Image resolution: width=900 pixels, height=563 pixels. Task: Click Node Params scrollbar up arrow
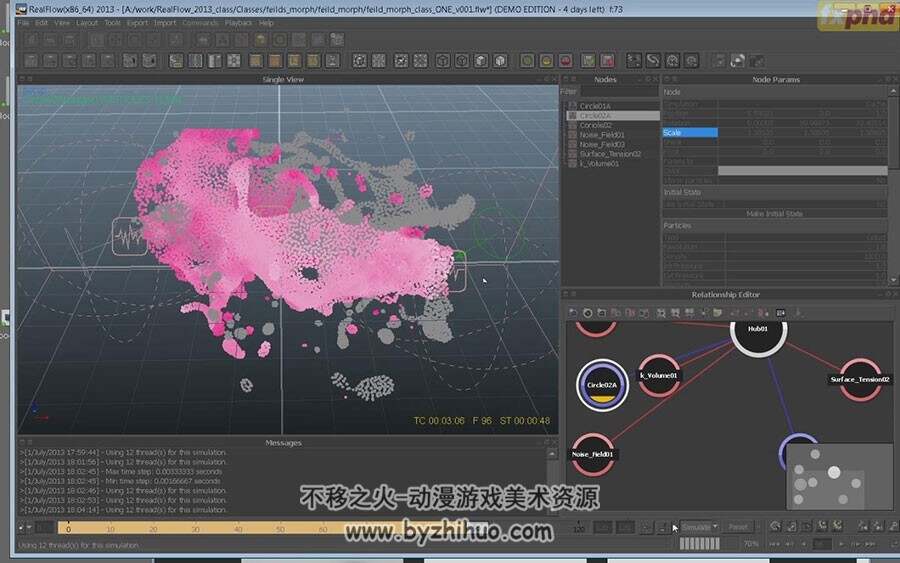[893, 91]
